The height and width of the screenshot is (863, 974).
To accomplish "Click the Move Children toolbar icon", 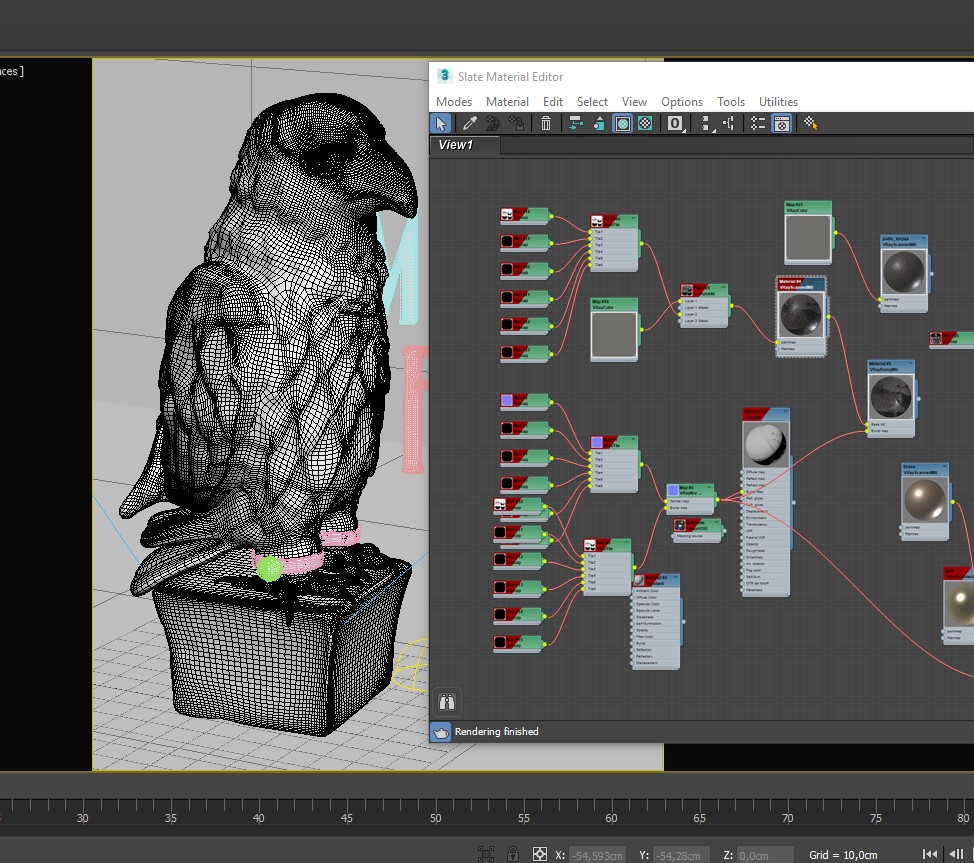I will 576,123.
